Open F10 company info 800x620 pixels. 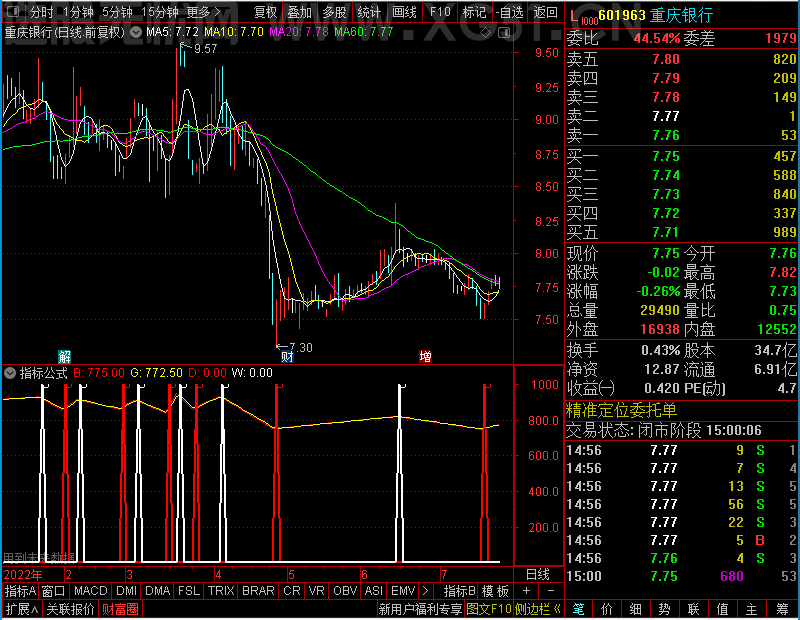coord(440,12)
